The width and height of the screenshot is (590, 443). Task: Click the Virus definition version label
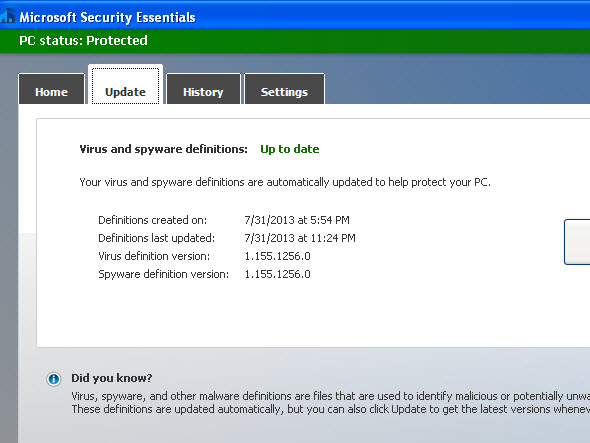coord(154,256)
